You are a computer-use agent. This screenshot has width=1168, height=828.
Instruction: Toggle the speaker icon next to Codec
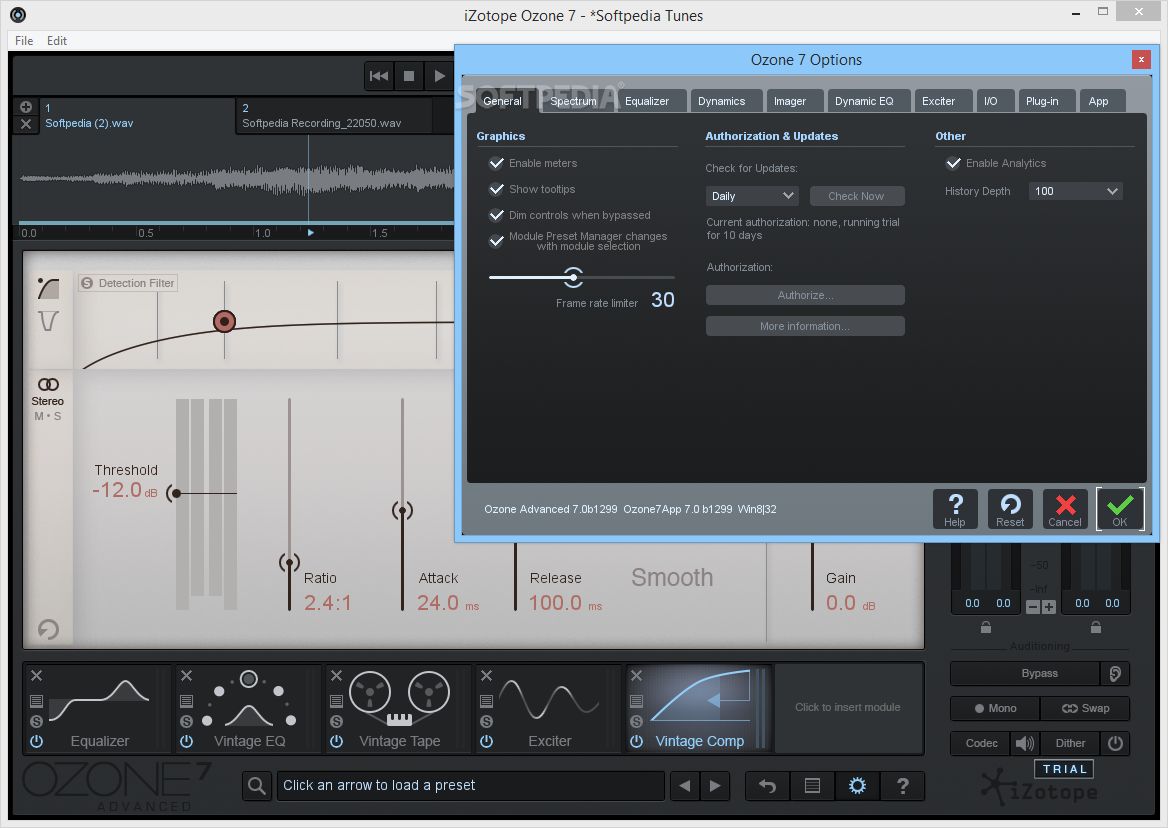(x=1025, y=743)
